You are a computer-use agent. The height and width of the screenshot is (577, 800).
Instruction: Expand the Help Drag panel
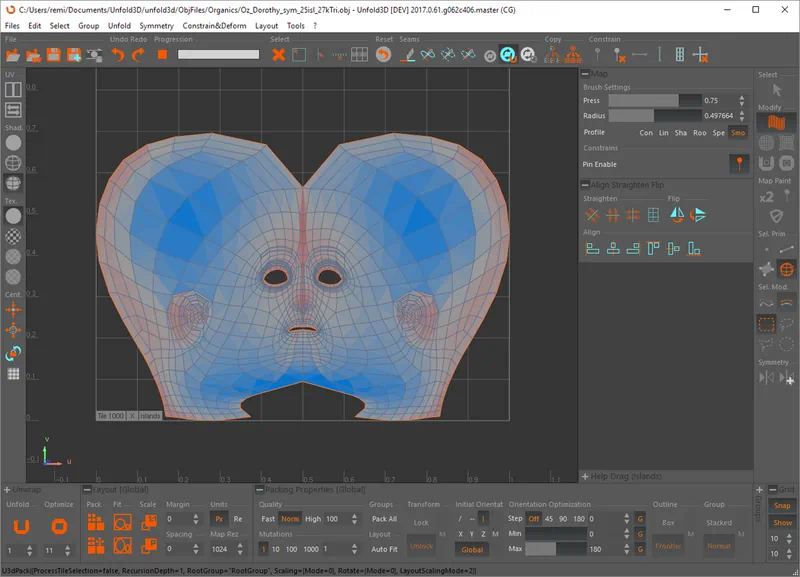585,477
